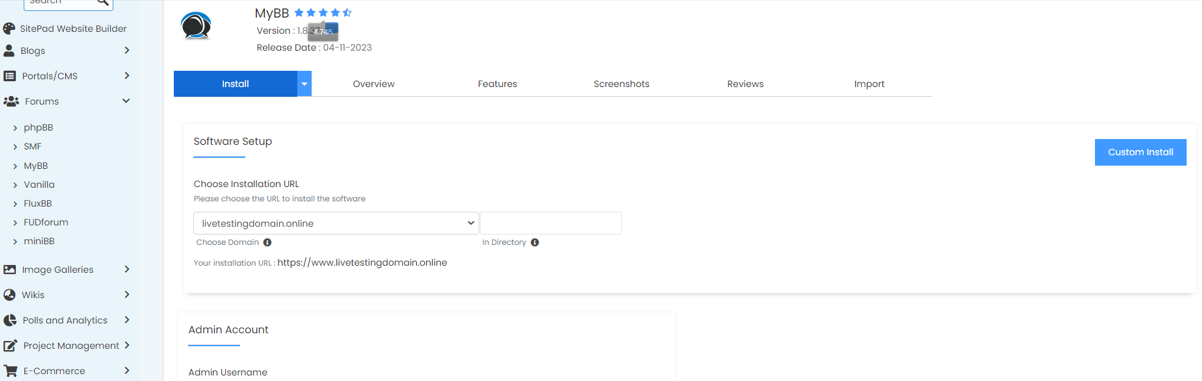Click the Choose Domain info icon
This screenshot has width=1202, height=381.
pyautogui.click(x=267, y=242)
